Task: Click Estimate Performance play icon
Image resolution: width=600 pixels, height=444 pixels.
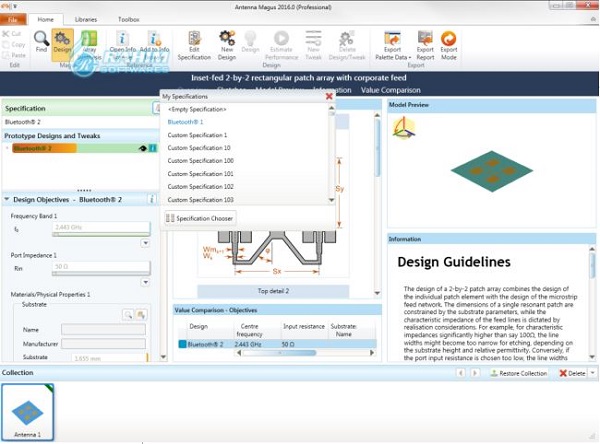Action: point(282,39)
